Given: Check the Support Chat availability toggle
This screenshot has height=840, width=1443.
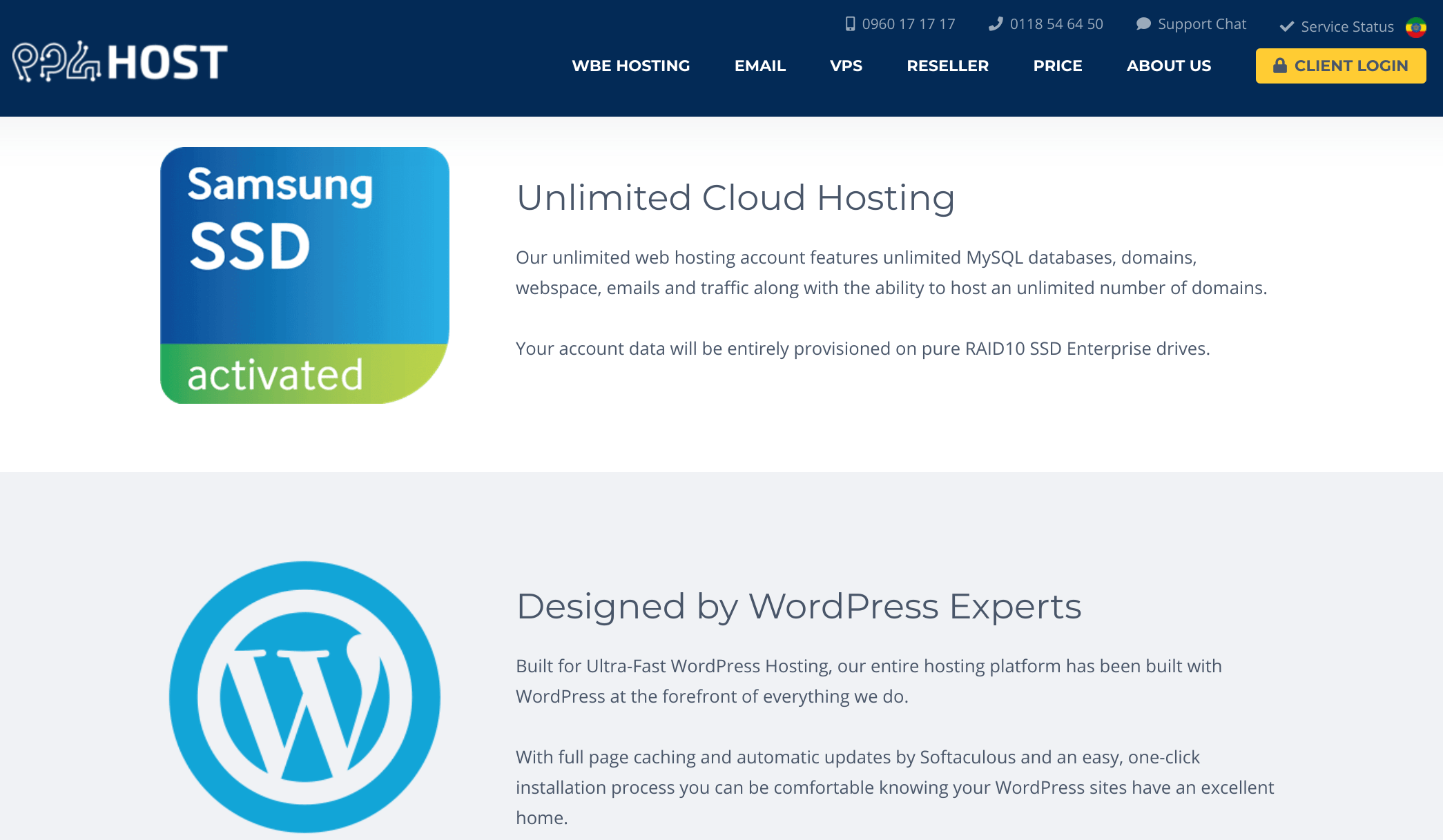Looking at the screenshot, I should [x=1191, y=23].
